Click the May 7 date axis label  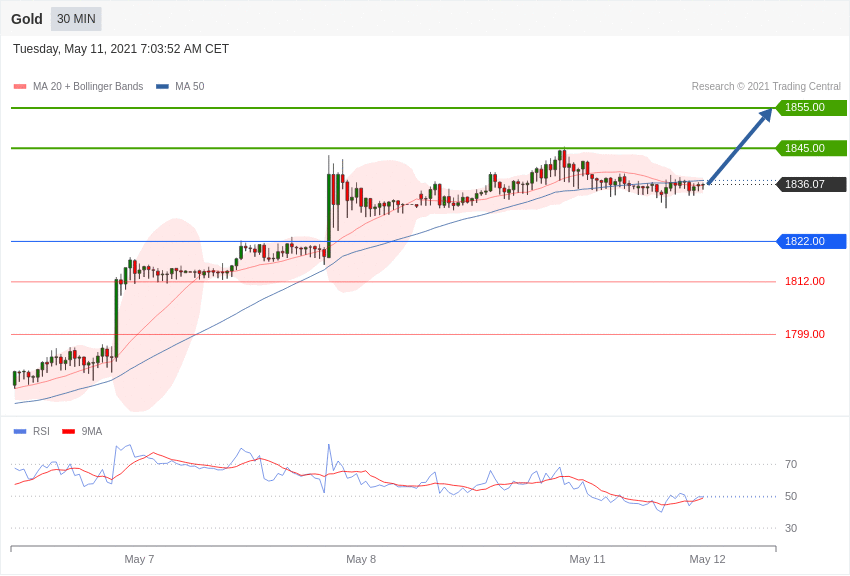coord(139,559)
